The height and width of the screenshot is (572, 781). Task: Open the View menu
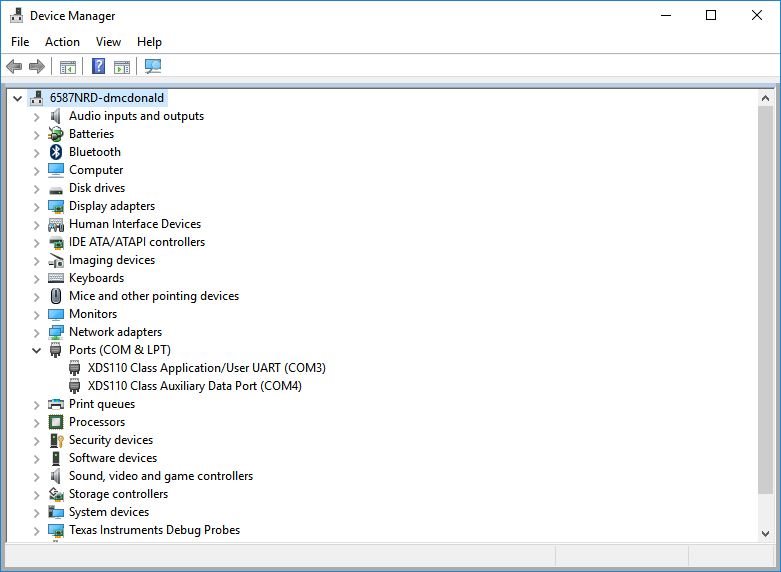click(x=108, y=42)
